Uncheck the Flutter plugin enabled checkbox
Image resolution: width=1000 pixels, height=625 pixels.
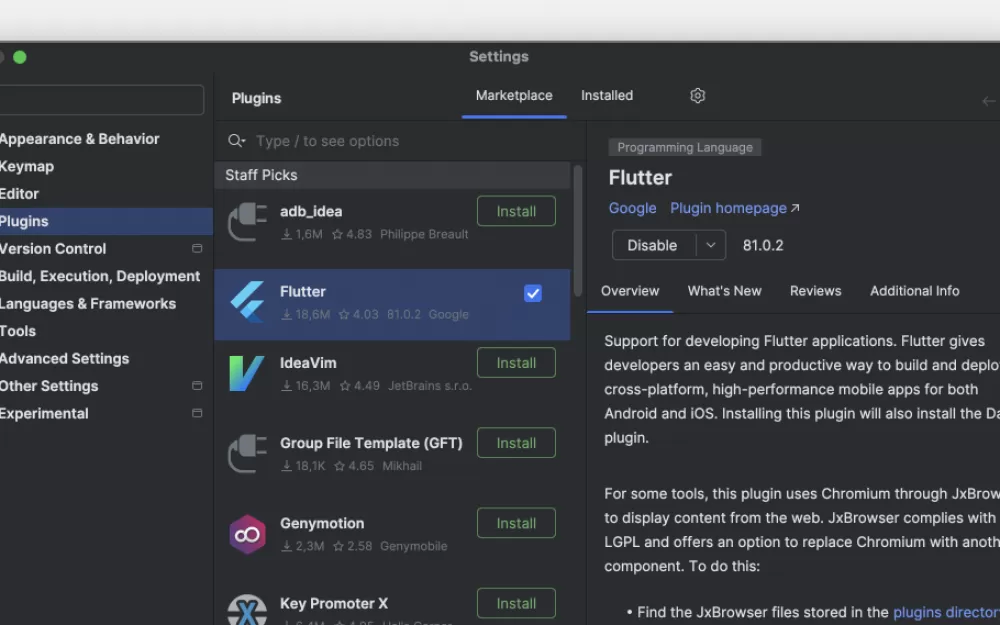click(x=533, y=293)
